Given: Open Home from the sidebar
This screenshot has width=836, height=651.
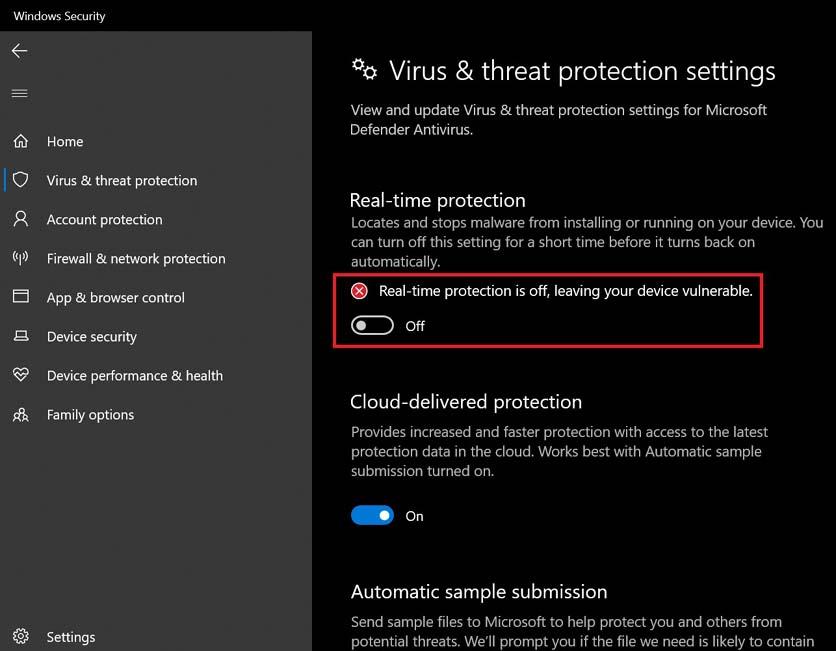Looking at the screenshot, I should (x=65, y=142).
